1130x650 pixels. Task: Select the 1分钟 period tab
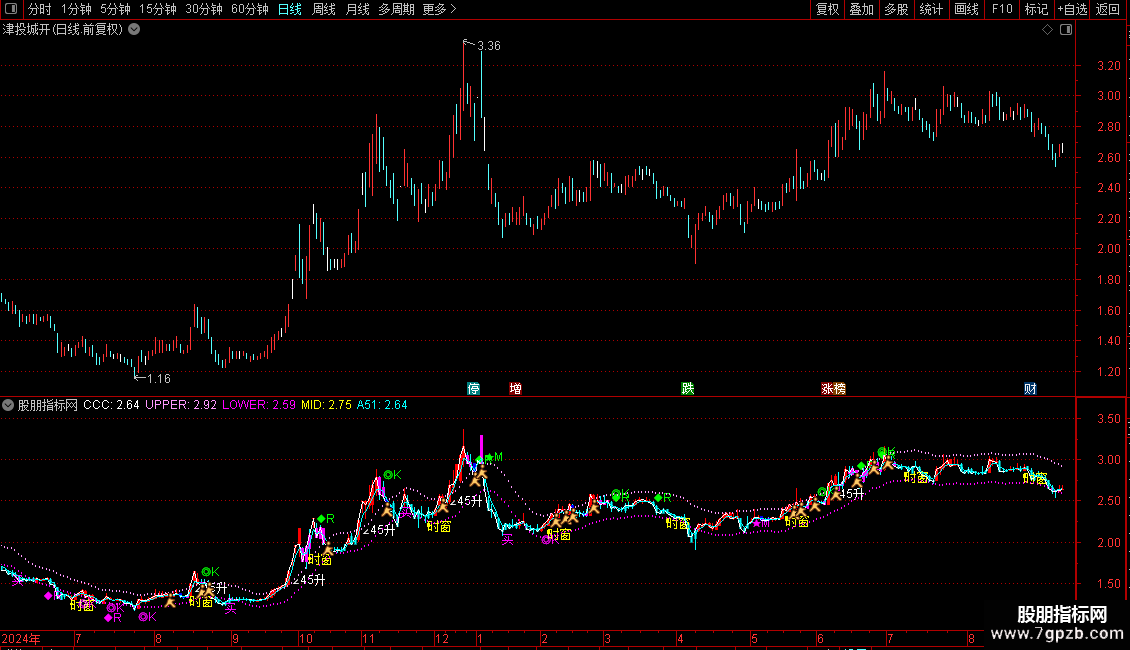[x=76, y=9]
